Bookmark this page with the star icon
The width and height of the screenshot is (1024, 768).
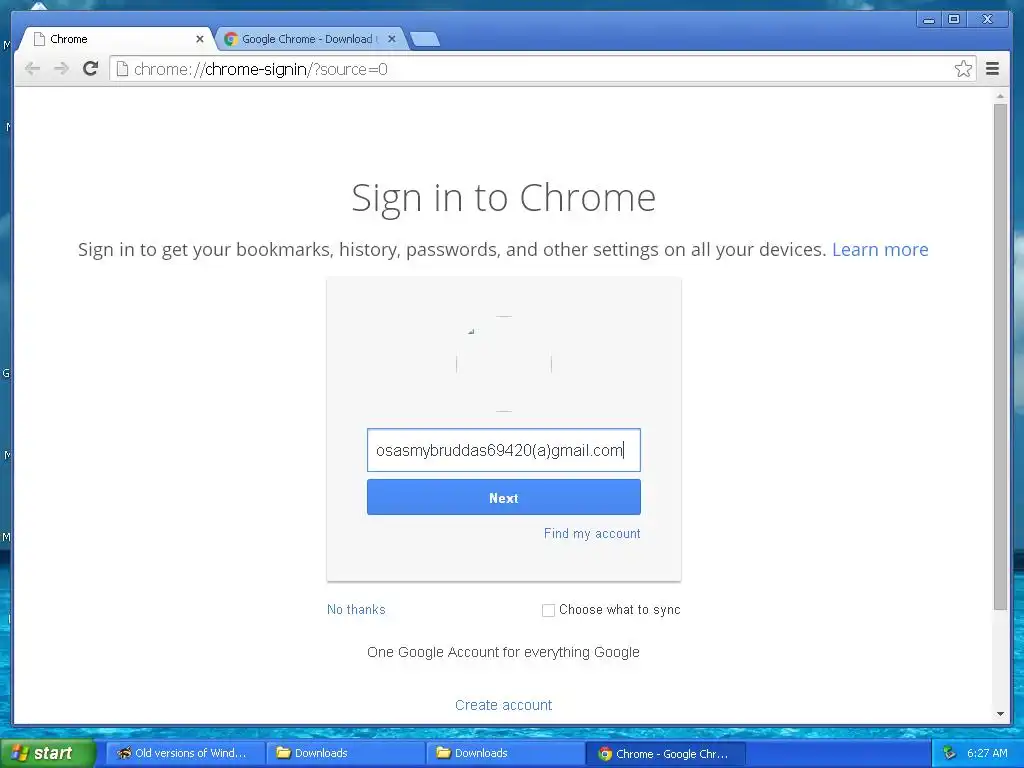point(963,69)
